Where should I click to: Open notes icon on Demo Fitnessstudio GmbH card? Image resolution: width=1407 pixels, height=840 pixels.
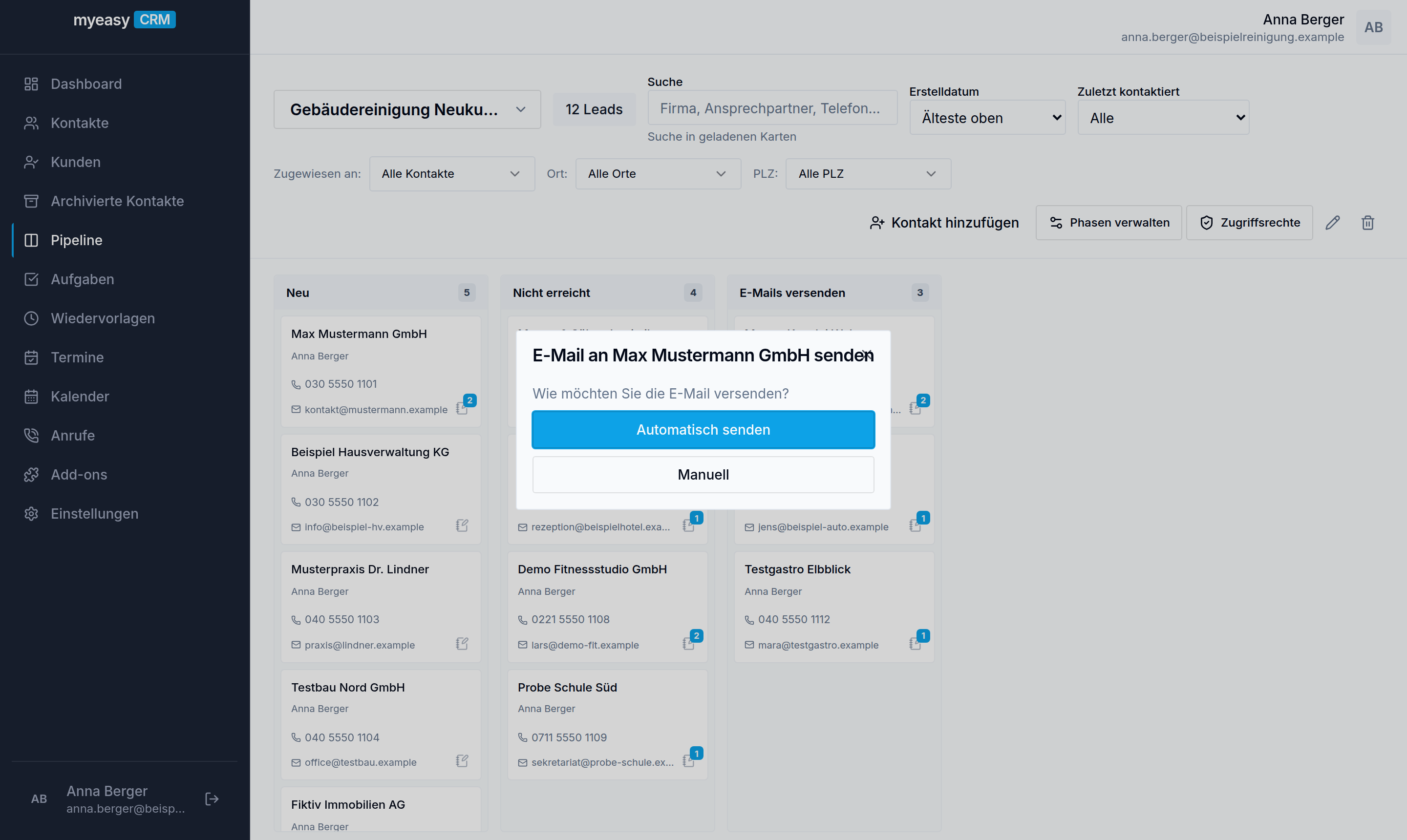point(689,644)
